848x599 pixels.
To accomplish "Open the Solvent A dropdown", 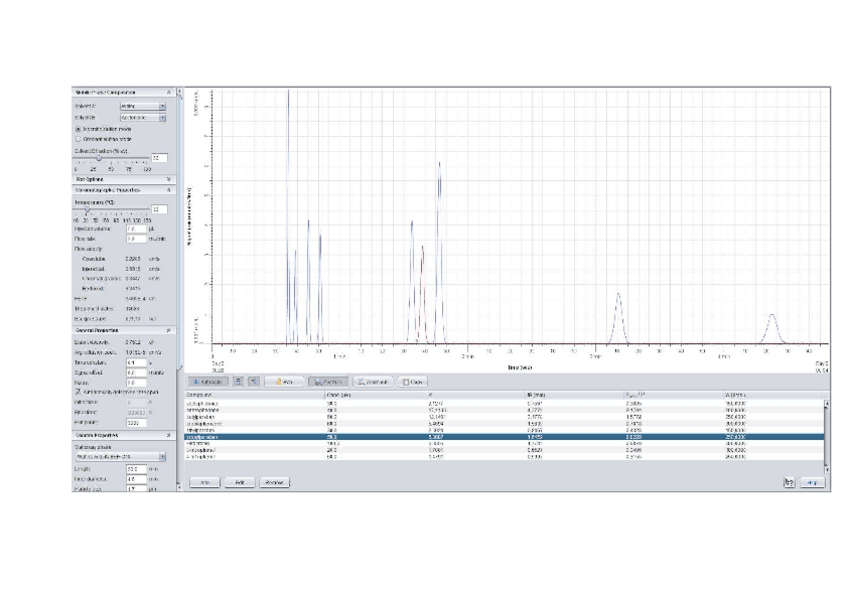I will pyautogui.click(x=143, y=105).
